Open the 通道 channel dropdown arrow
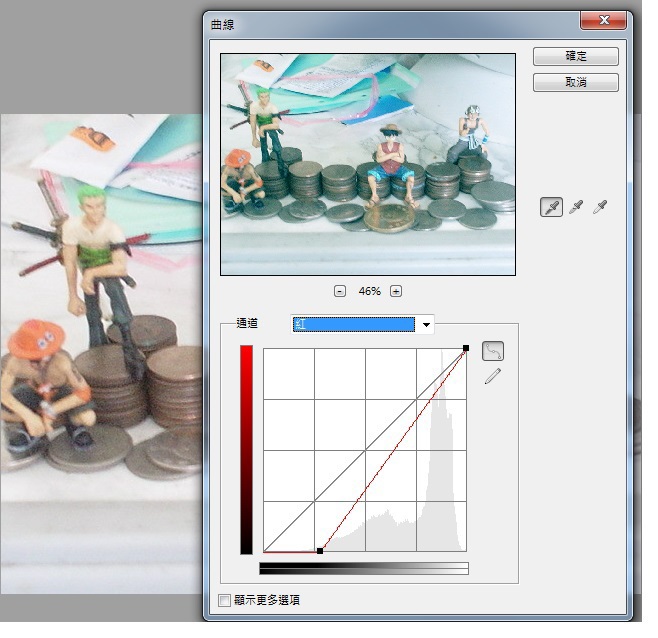Viewport: 658px width, 638px height. coord(426,324)
